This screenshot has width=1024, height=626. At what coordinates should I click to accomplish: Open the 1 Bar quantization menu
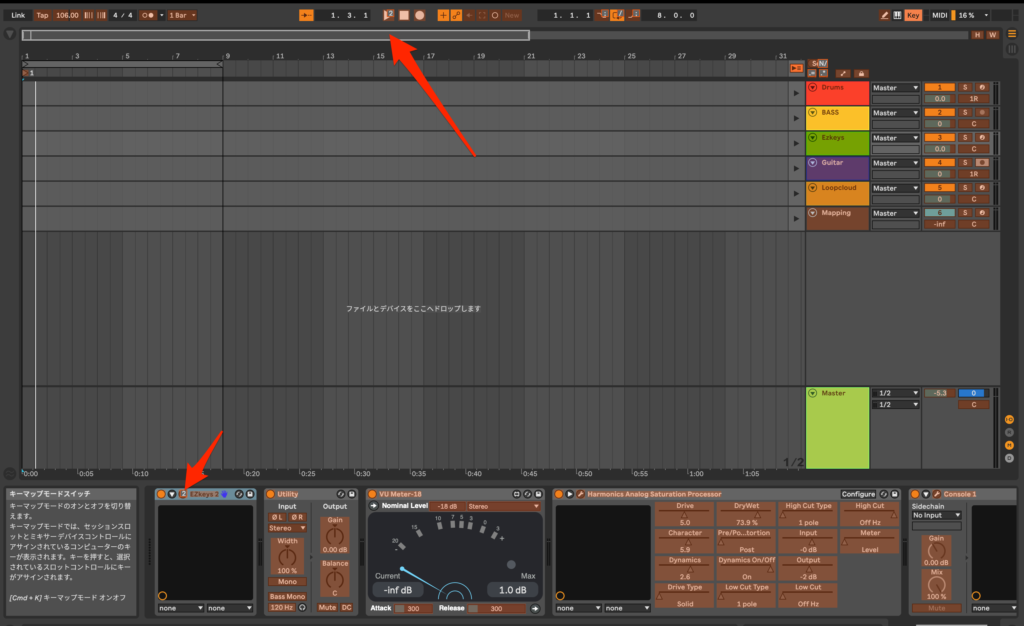point(181,15)
